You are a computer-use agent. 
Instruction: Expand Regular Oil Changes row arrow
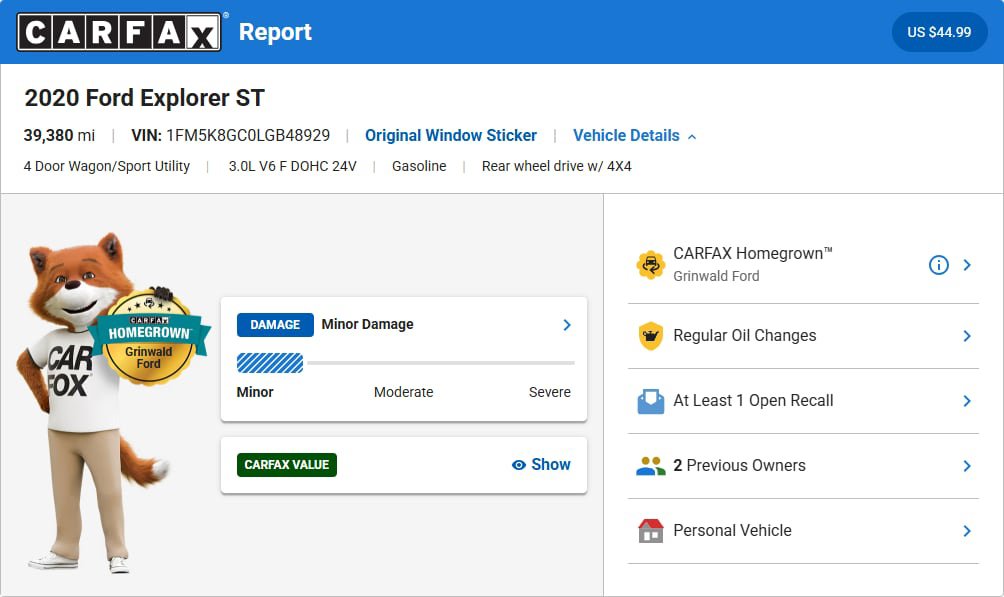click(967, 336)
